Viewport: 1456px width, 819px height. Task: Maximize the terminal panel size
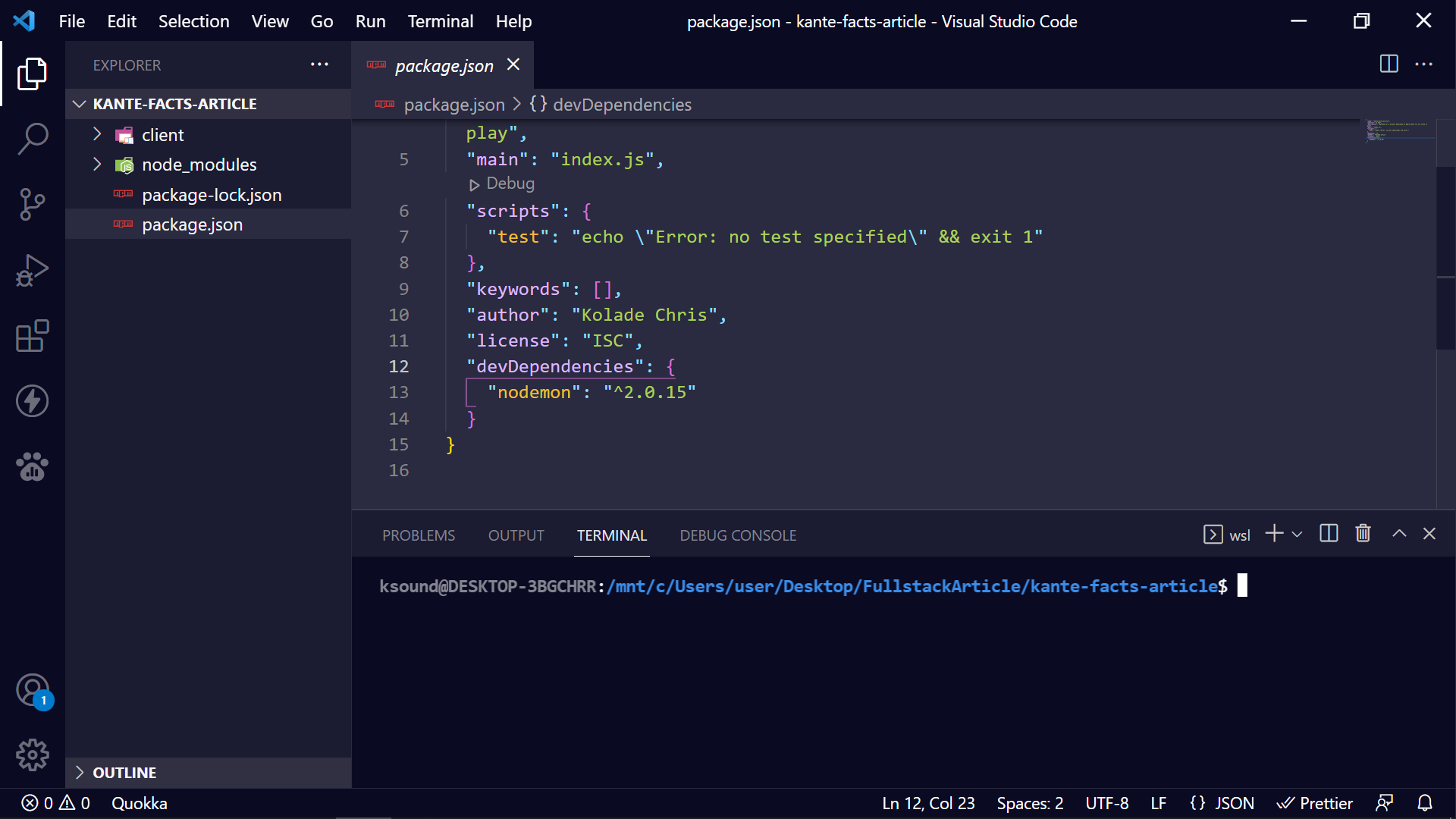pos(1399,534)
